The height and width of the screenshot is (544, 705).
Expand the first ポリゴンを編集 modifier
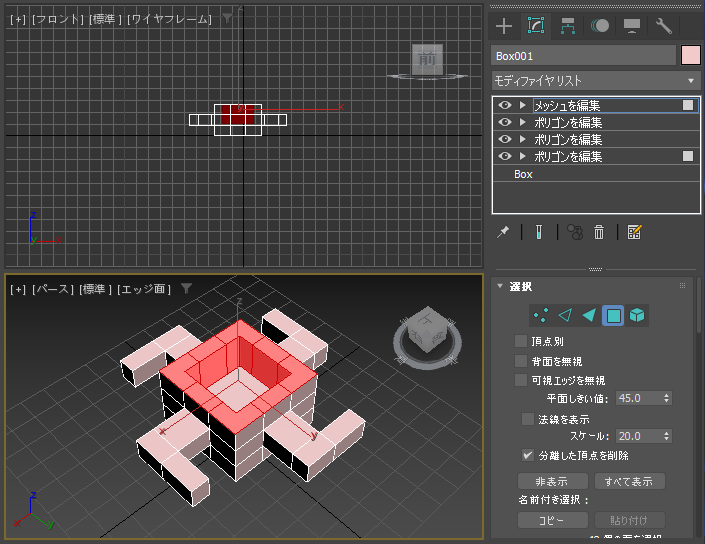[x=522, y=122]
